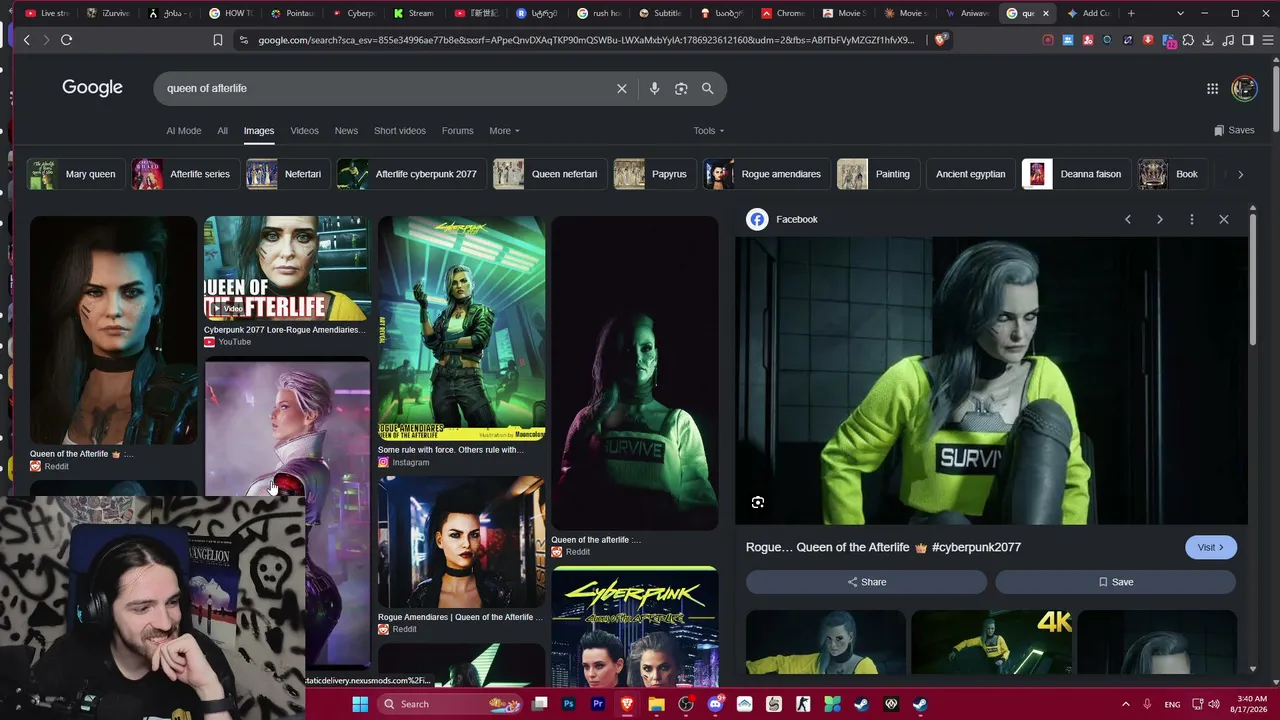Open OBS Studio from the taskbar

(x=686, y=704)
